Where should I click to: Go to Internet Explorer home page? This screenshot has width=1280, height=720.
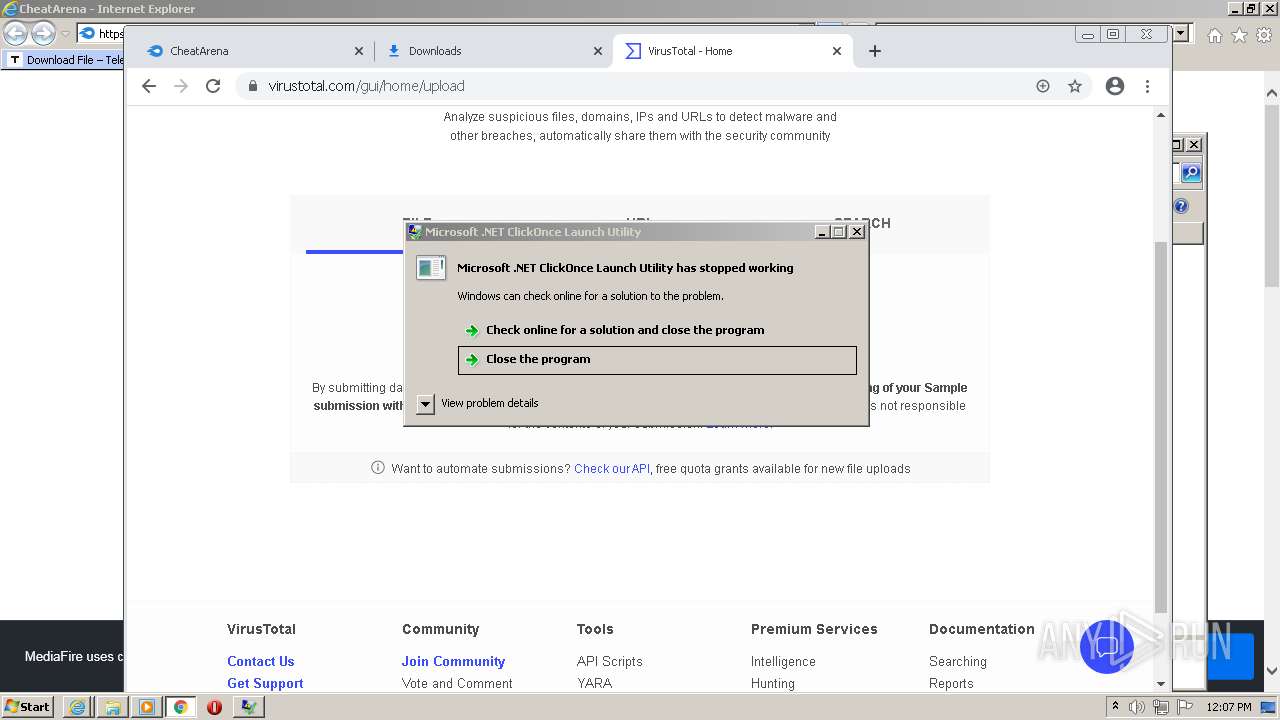pyautogui.click(x=1214, y=35)
